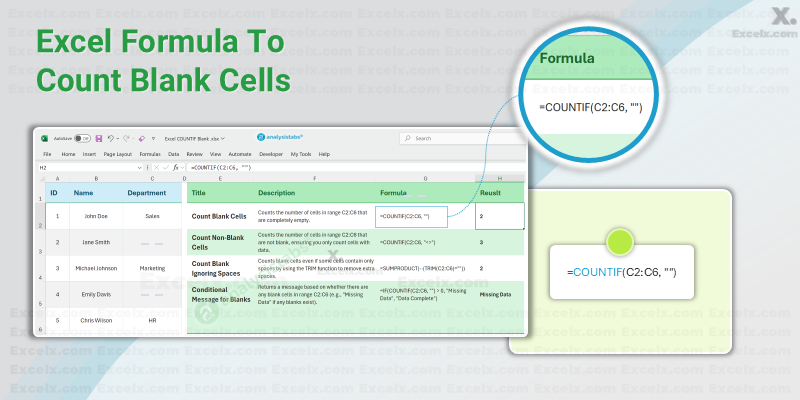Select column F header
Image resolution: width=800 pixels, height=400 pixels.
[x=314, y=179]
